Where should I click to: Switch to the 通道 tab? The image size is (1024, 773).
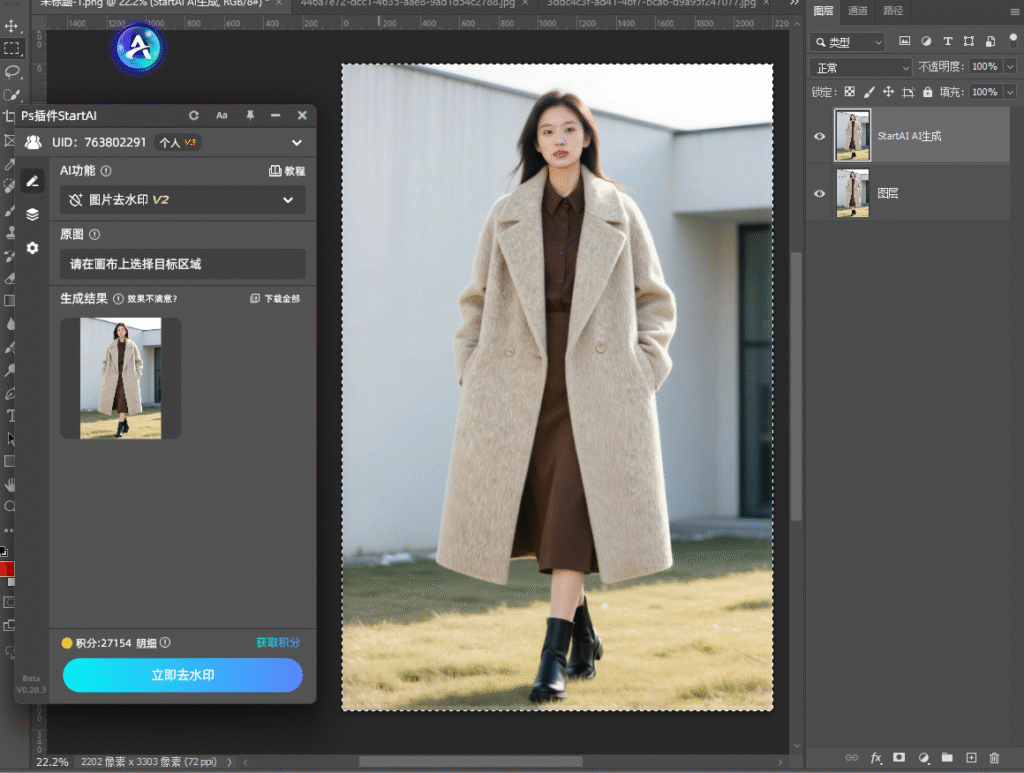pos(858,11)
